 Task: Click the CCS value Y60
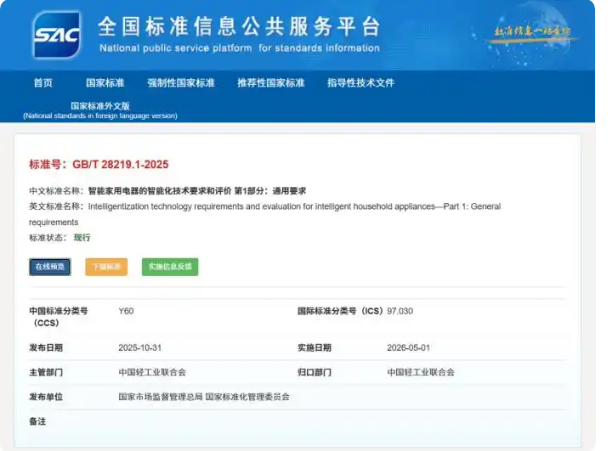(x=126, y=311)
